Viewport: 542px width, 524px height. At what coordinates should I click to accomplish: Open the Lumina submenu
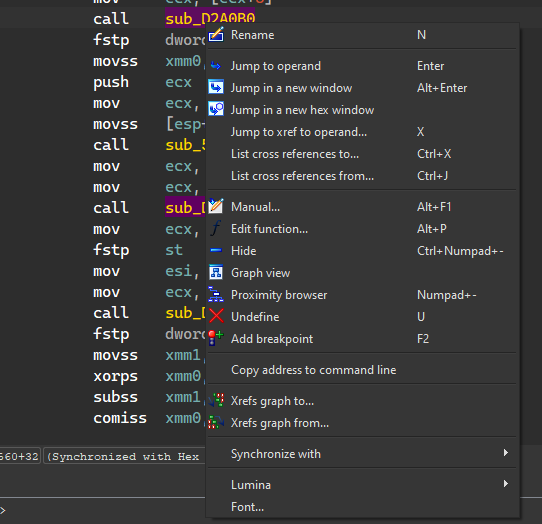(x=362, y=485)
